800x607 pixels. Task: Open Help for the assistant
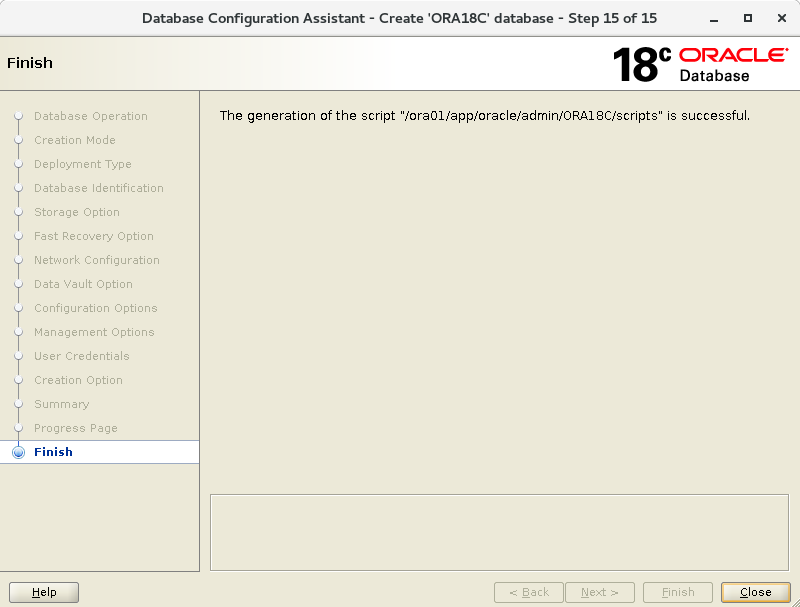pyautogui.click(x=44, y=592)
